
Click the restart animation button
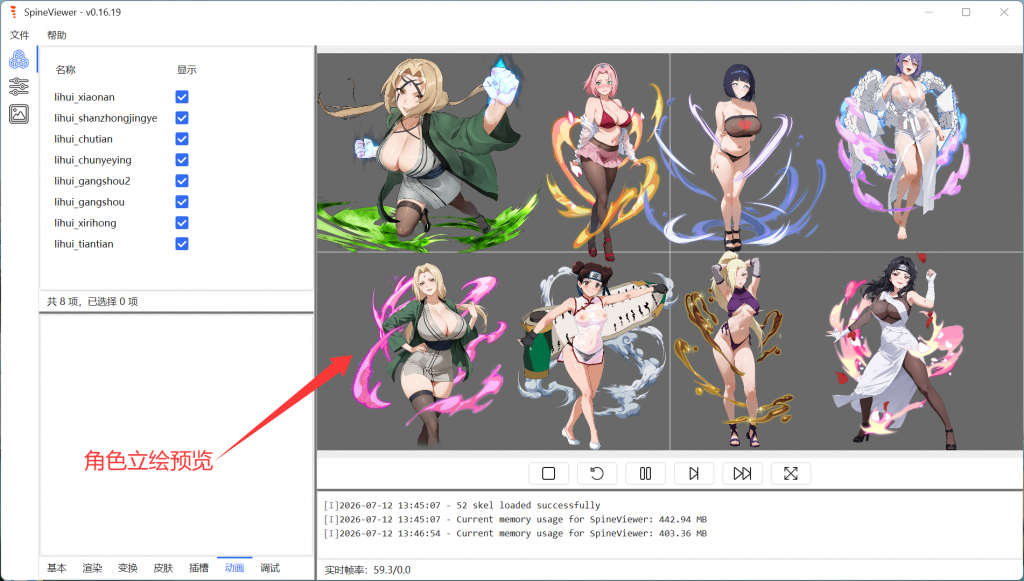(x=597, y=473)
